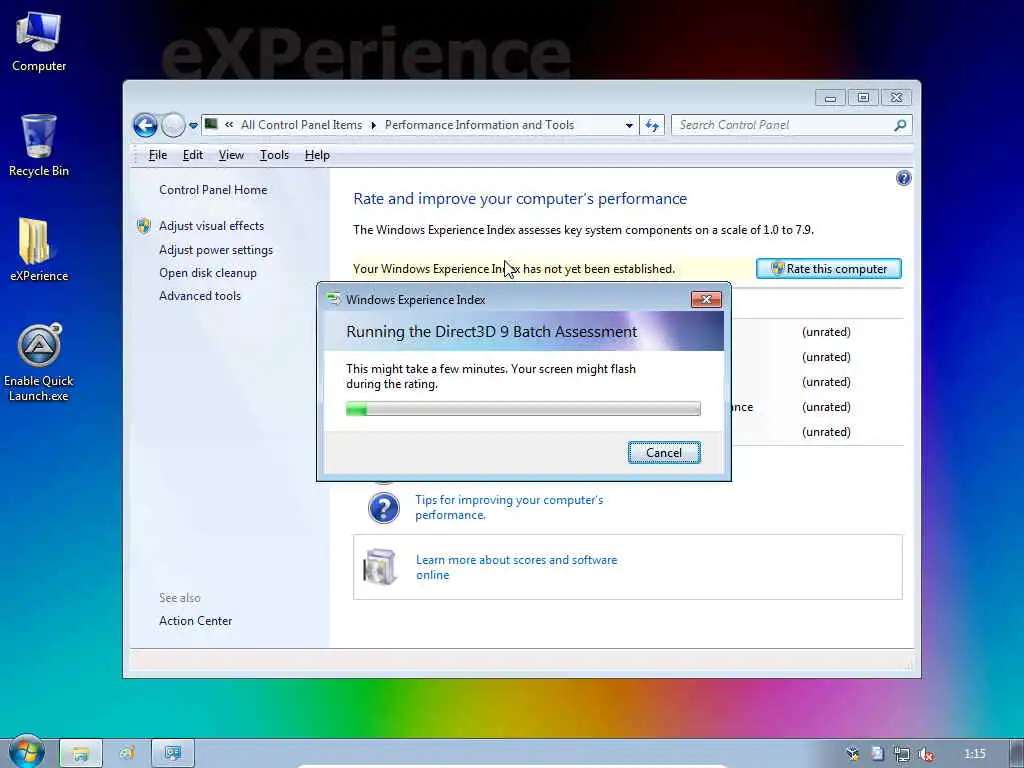Open the Tools menu
1024x768 pixels.
[x=274, y=155]
